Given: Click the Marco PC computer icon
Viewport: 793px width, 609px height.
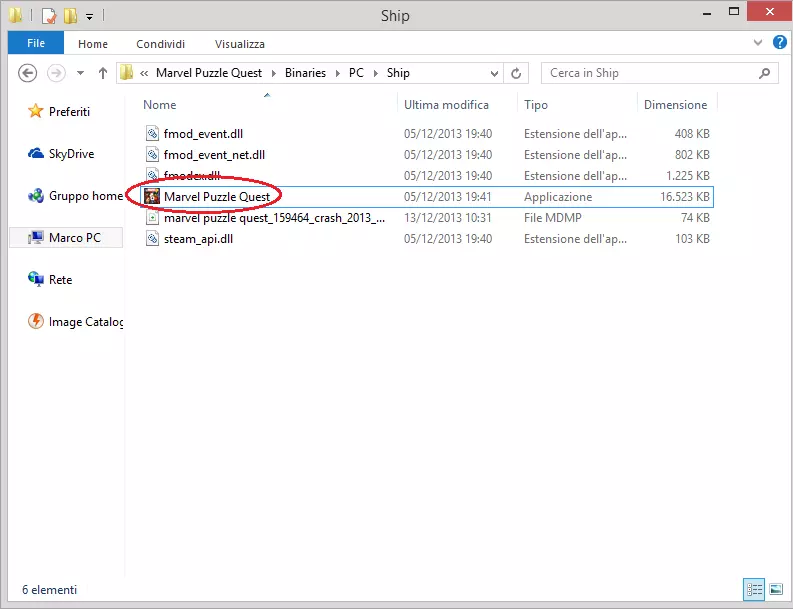Looking at the screenshot, I should [35, 237].
